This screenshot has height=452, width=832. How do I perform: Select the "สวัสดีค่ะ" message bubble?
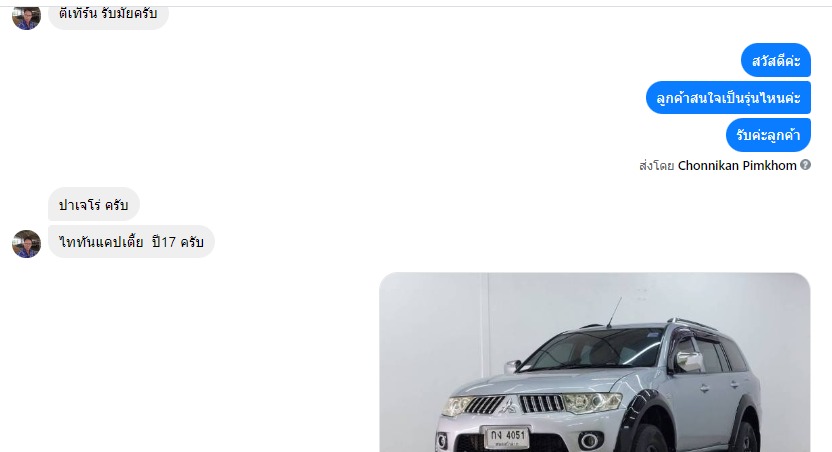(x=776, y=60)
